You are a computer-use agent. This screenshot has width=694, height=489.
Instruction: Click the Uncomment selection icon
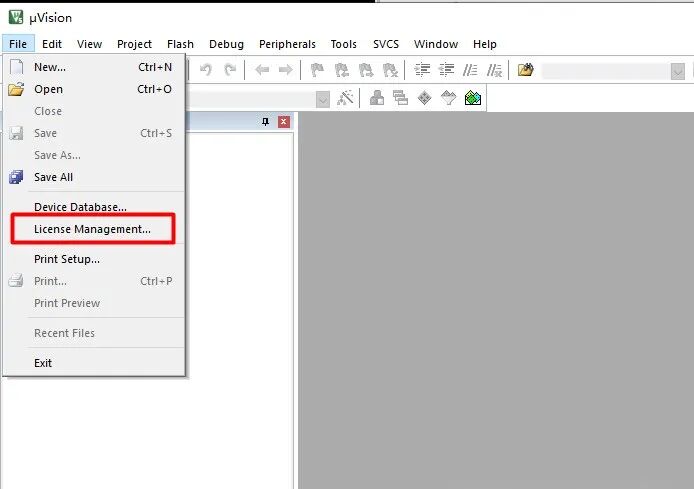click(494, 70)
